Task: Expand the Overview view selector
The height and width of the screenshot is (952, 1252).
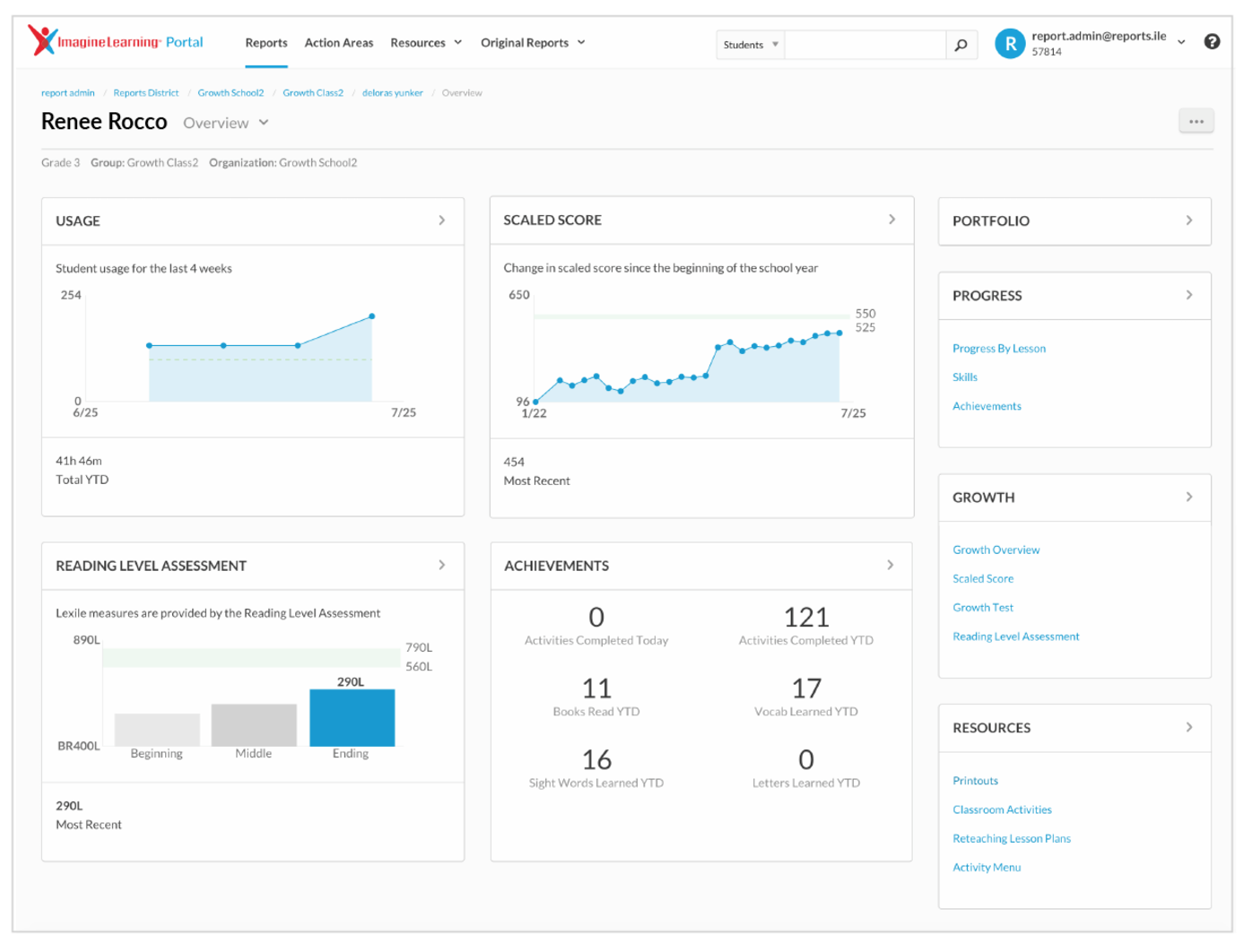Action: 226,123
